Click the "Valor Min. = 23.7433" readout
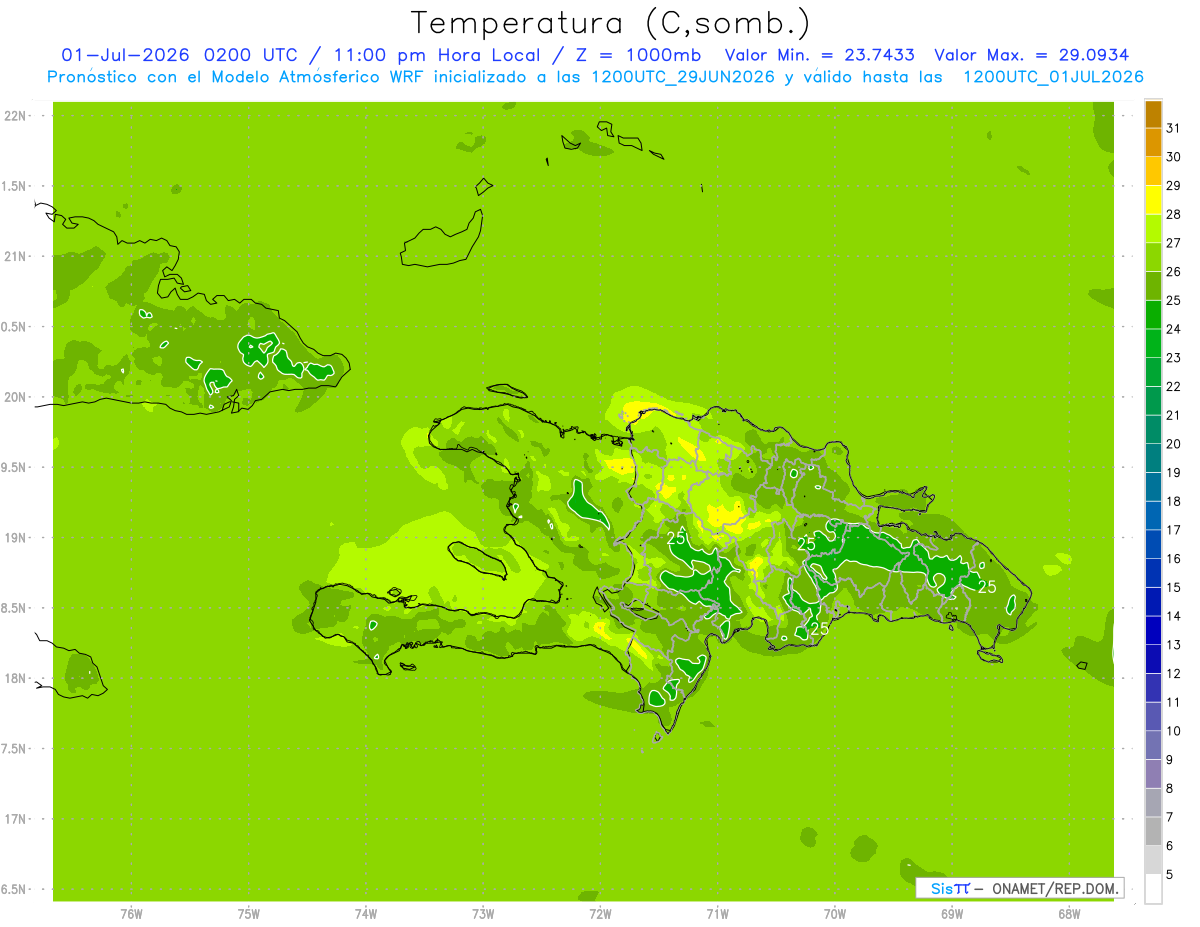 pos(820,55)
